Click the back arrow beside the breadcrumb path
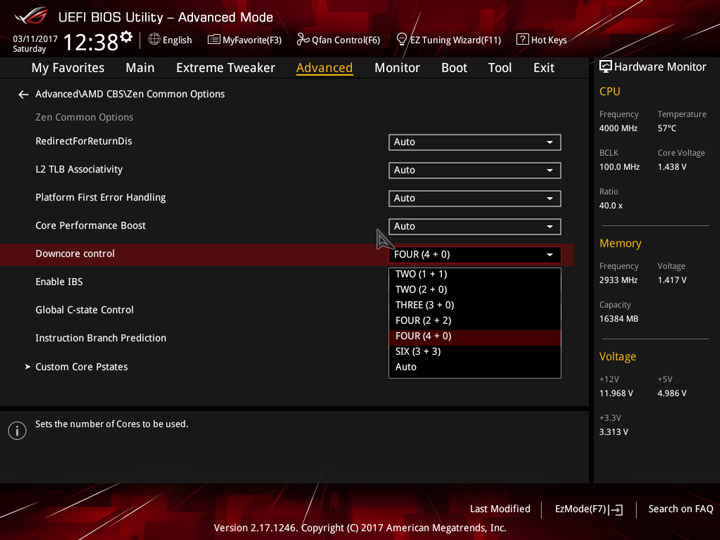720x540 pixels. [23, 95]
